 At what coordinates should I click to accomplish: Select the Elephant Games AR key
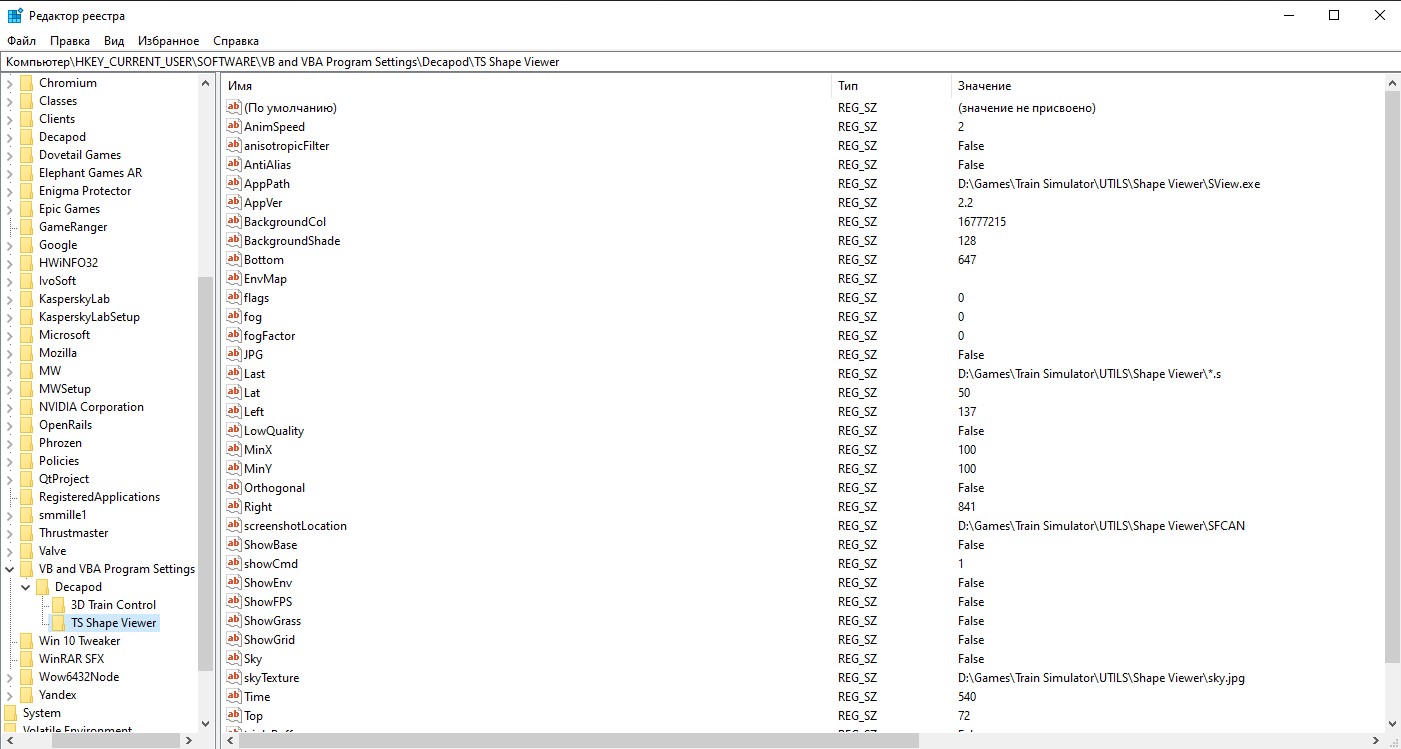91,173
